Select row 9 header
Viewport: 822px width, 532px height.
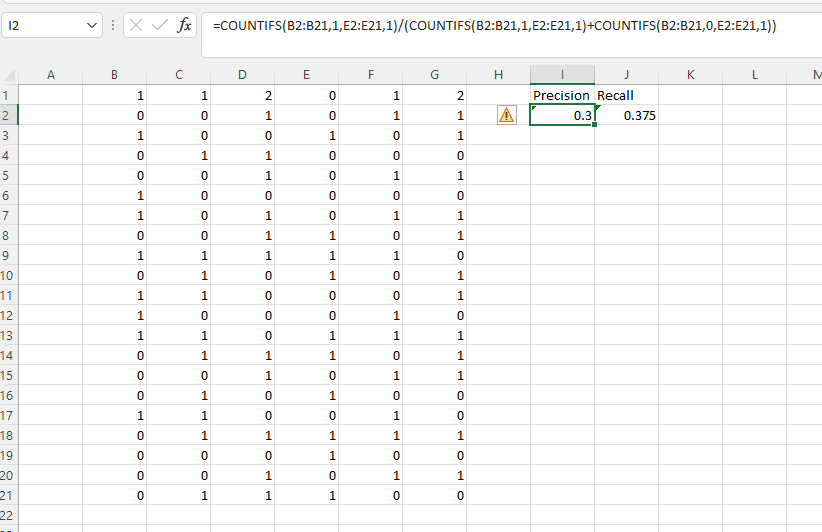(9, 255)
